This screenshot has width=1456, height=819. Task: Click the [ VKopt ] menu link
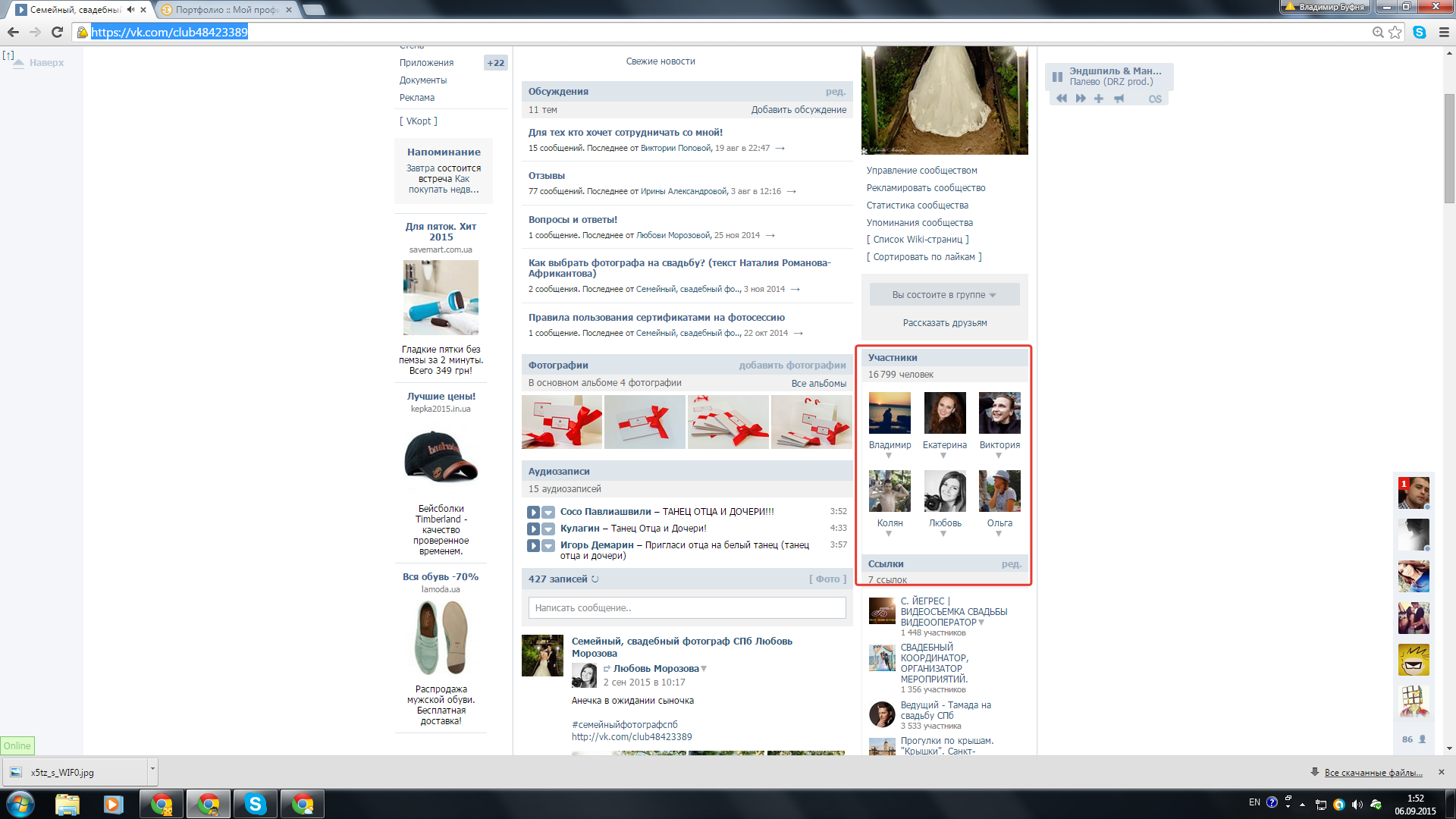(x=419, y=121)
